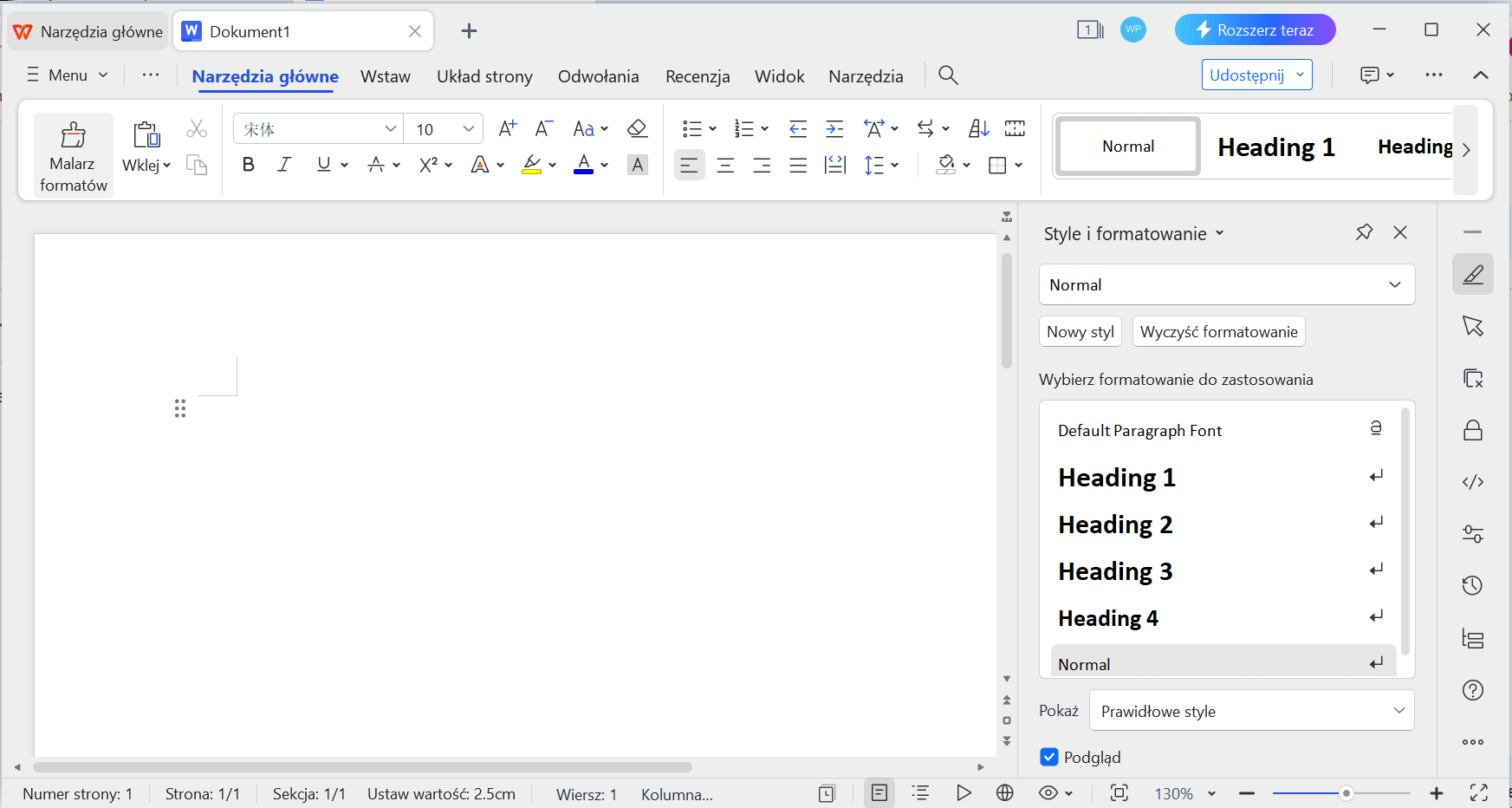The width and height of the screenshot is (1512, 808).
Task: Click the bulleted list icon
Action: coord(691,129)
